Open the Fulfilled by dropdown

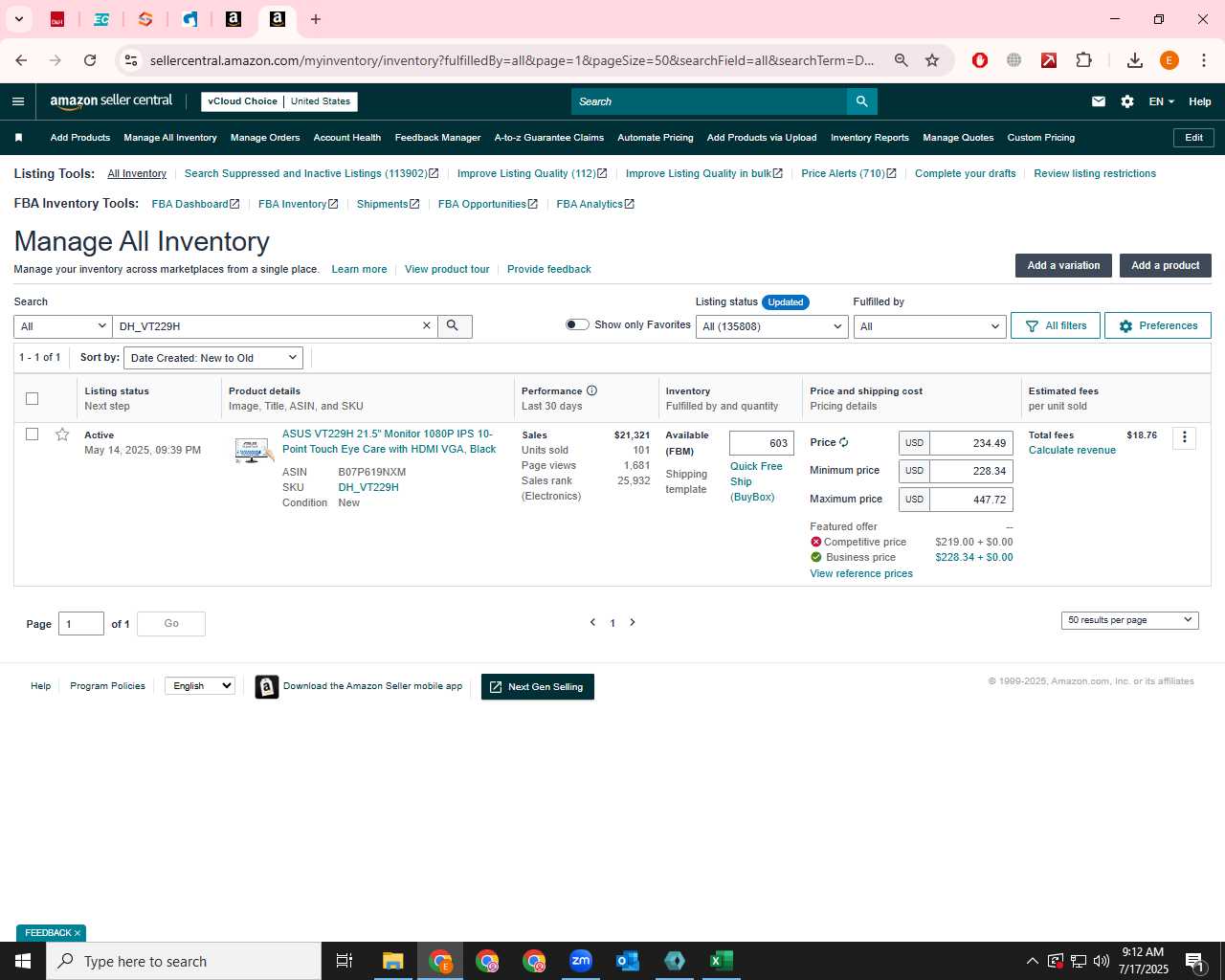[929, 326]
